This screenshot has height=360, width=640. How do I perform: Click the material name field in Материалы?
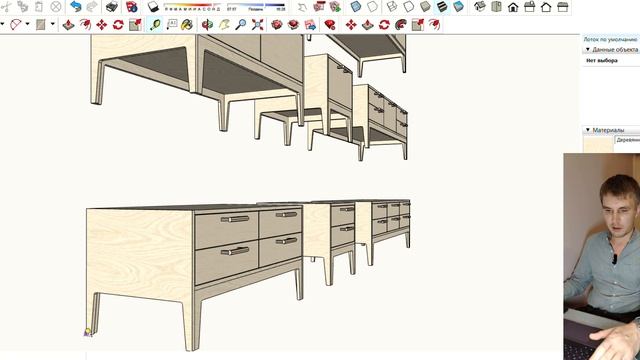pyautogui.click(x=628, y=140)
